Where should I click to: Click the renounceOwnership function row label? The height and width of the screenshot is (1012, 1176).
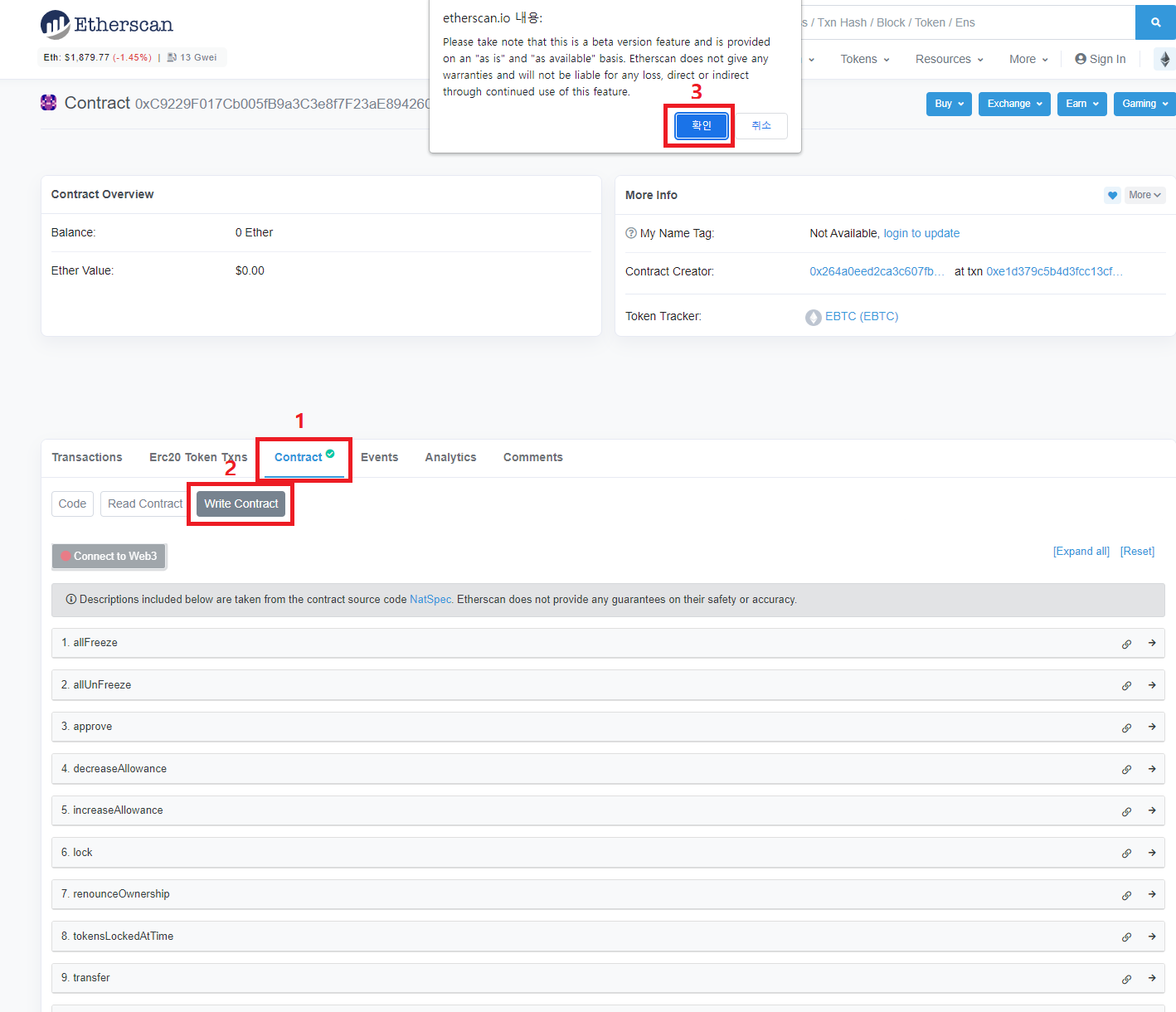121,894
